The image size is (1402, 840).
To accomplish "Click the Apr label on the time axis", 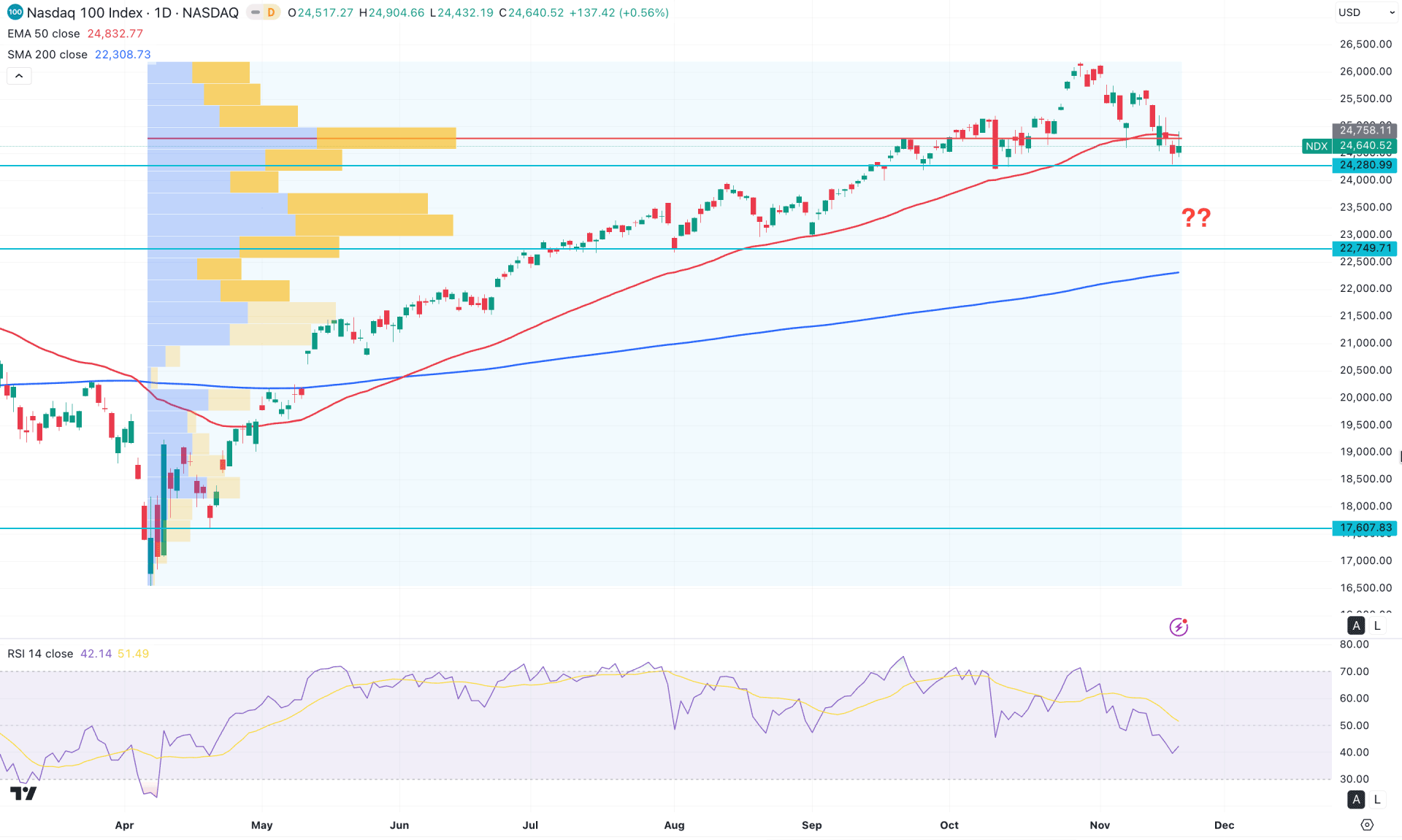I will [x=124, y=825].
